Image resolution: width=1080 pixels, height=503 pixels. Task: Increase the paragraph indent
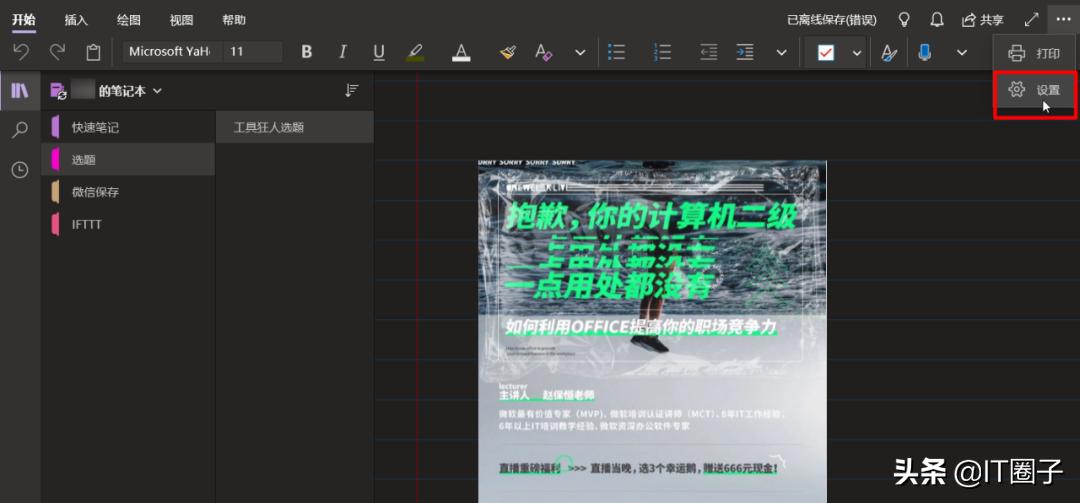click(745, 52)
